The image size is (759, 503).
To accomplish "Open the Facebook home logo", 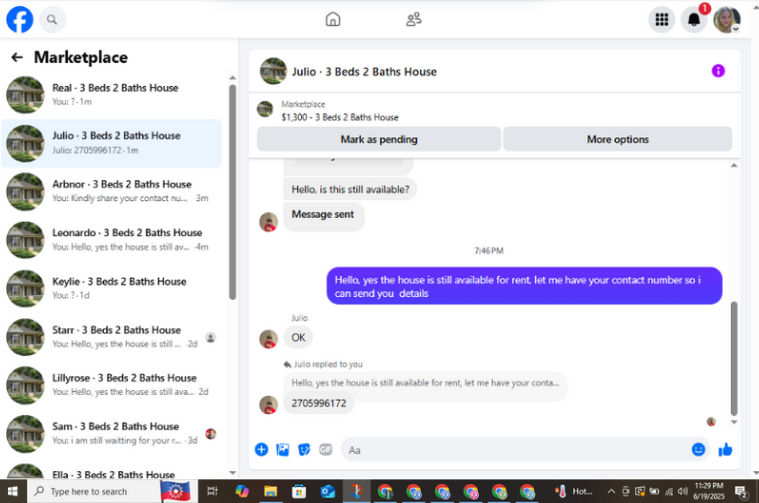I will [x=20, y=19].
